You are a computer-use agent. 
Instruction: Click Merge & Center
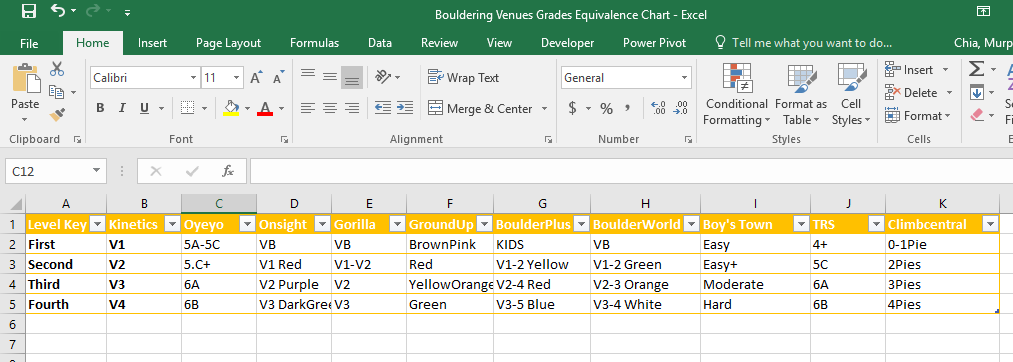(481, 109)
